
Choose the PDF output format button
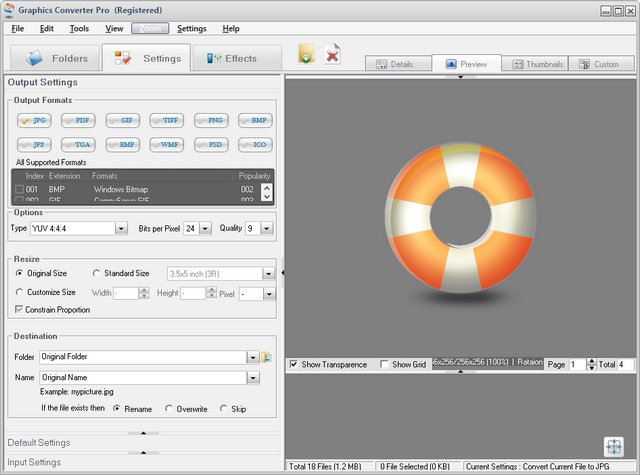point(80,120)
